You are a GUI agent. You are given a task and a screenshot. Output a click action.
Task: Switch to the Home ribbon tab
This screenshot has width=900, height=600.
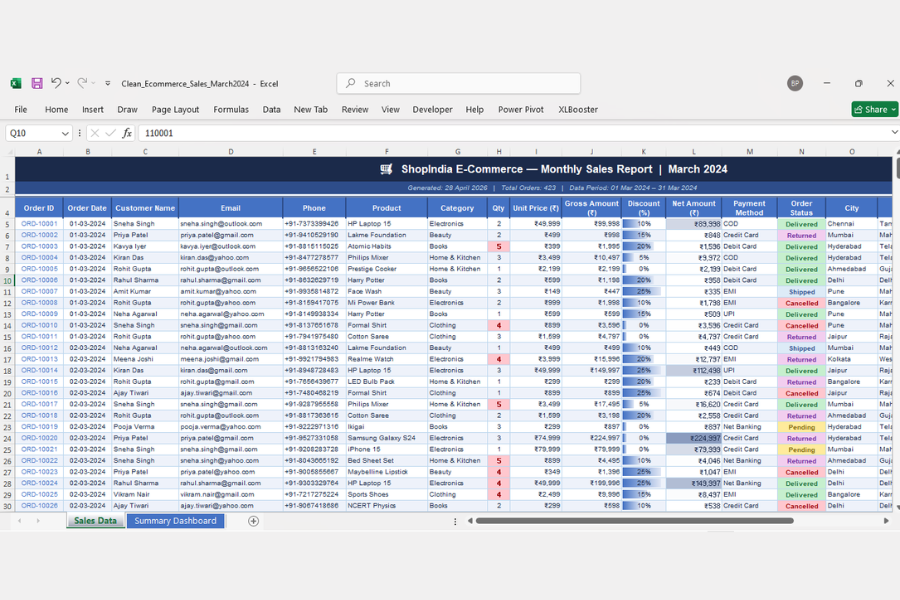point(56,109)
